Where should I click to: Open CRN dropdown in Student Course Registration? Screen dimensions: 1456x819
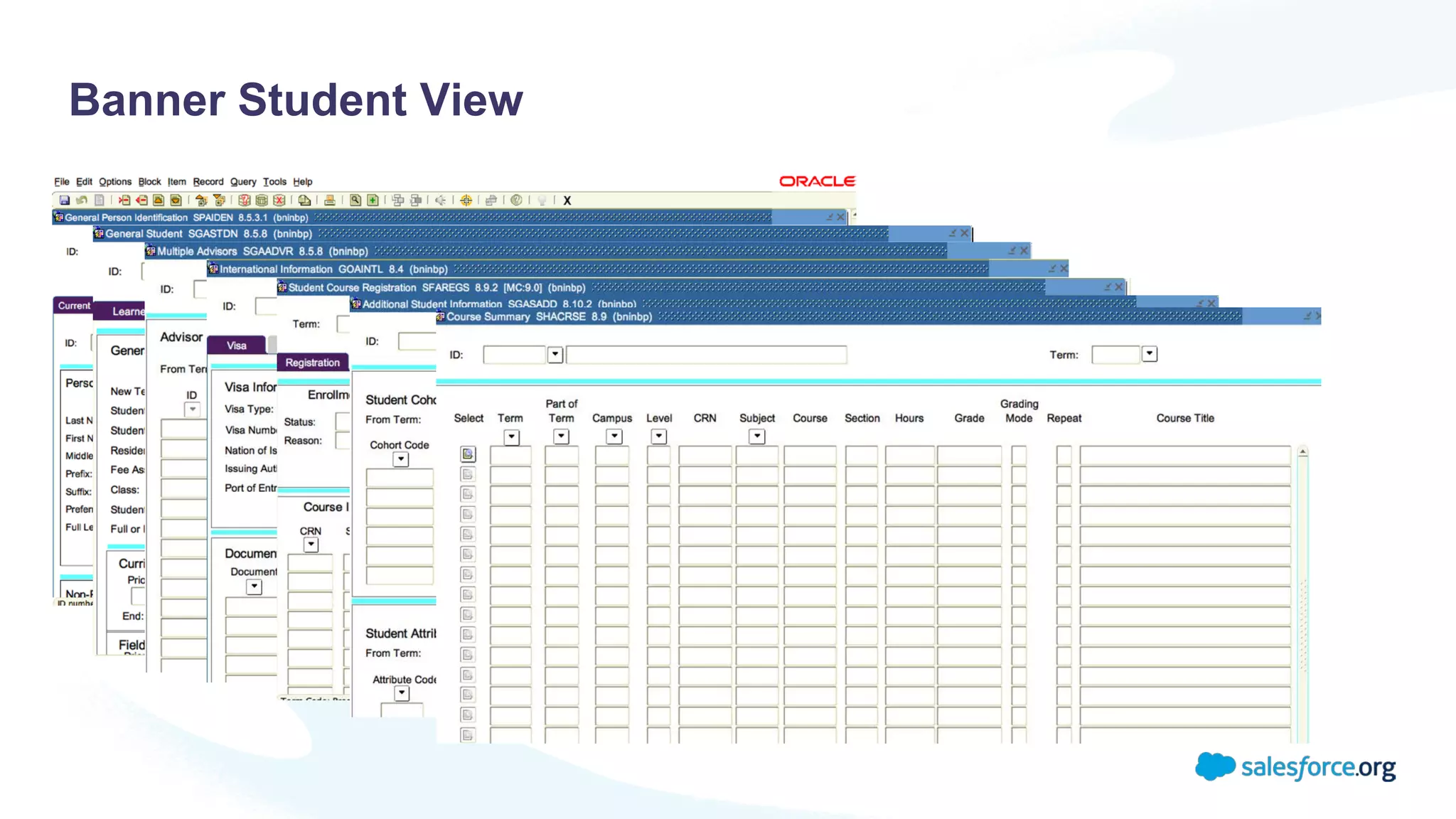311,545
